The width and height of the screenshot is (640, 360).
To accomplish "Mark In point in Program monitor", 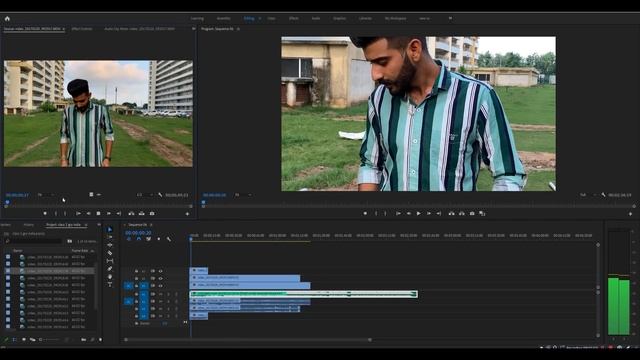I will click(376, 213).
